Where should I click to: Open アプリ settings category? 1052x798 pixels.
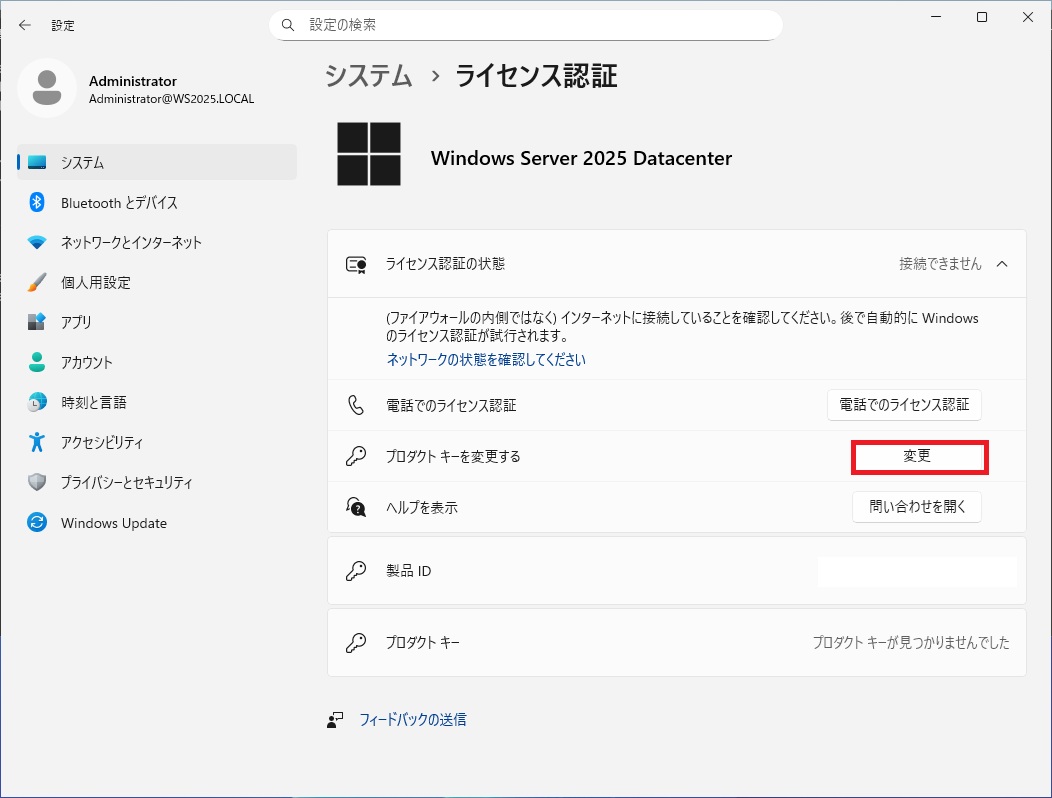(x=157, y=322)
